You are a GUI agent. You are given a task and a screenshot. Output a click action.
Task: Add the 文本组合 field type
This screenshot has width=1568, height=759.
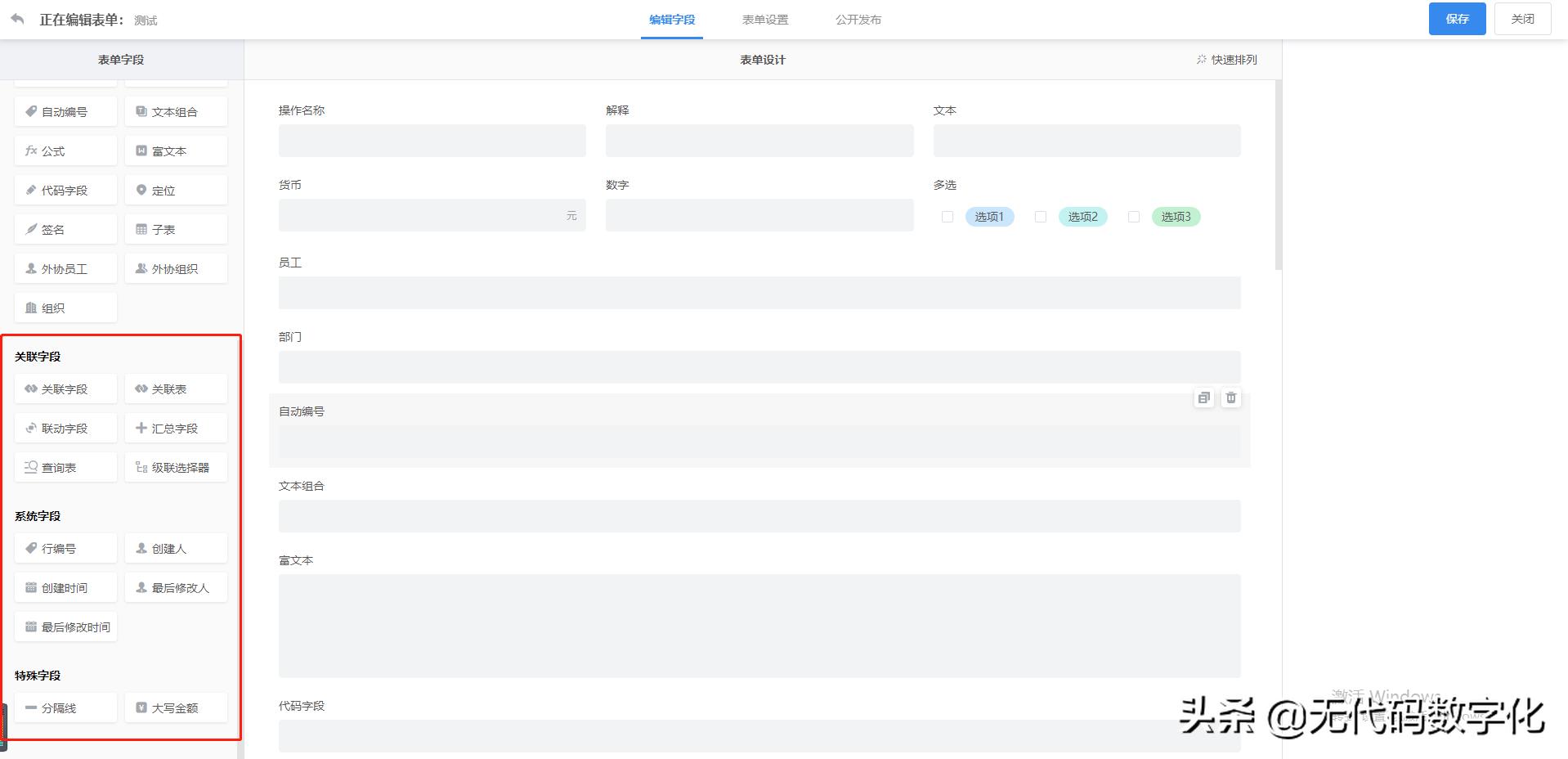click(176, 112)
